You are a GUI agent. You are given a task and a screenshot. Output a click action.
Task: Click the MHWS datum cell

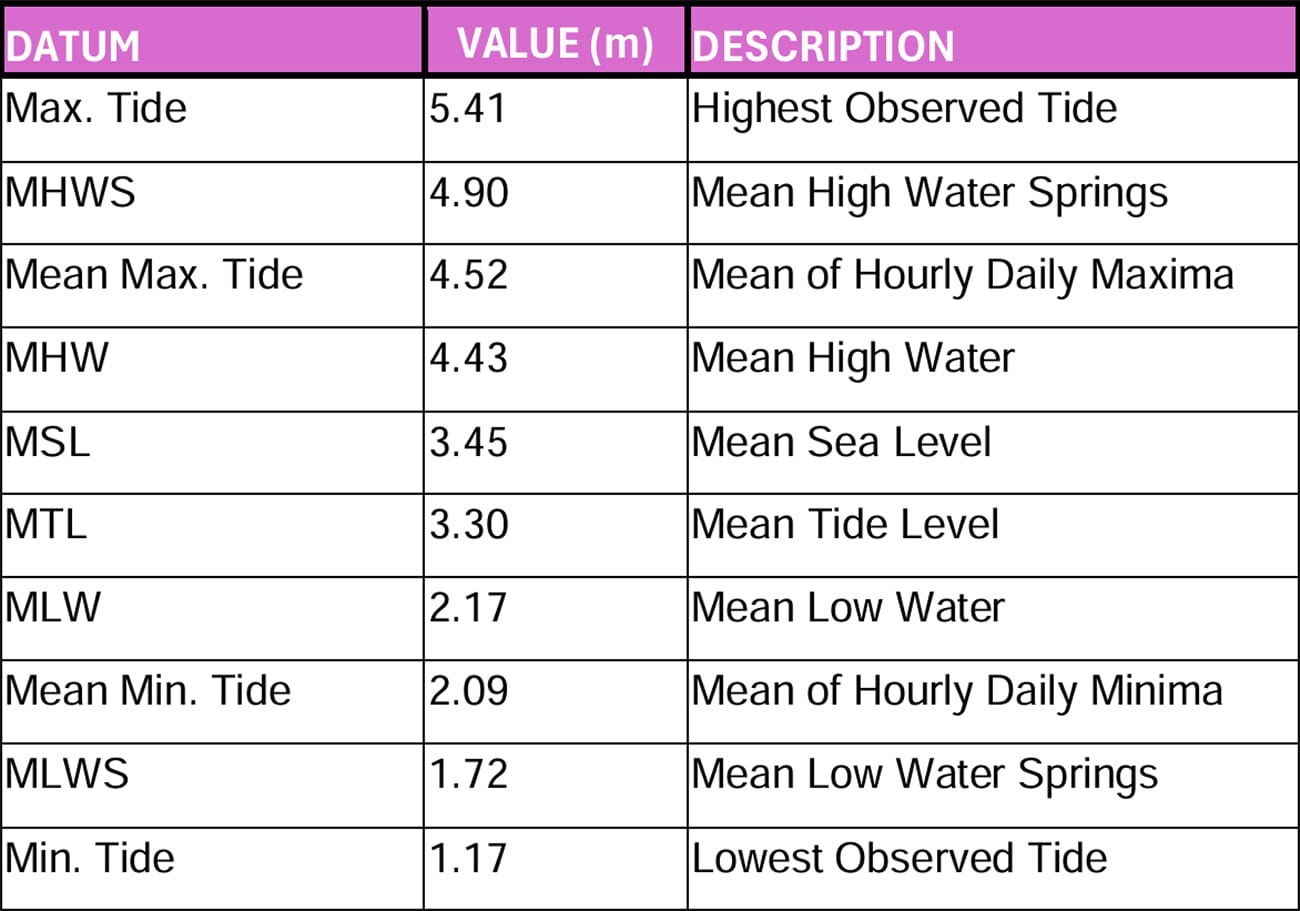[70, 192]
